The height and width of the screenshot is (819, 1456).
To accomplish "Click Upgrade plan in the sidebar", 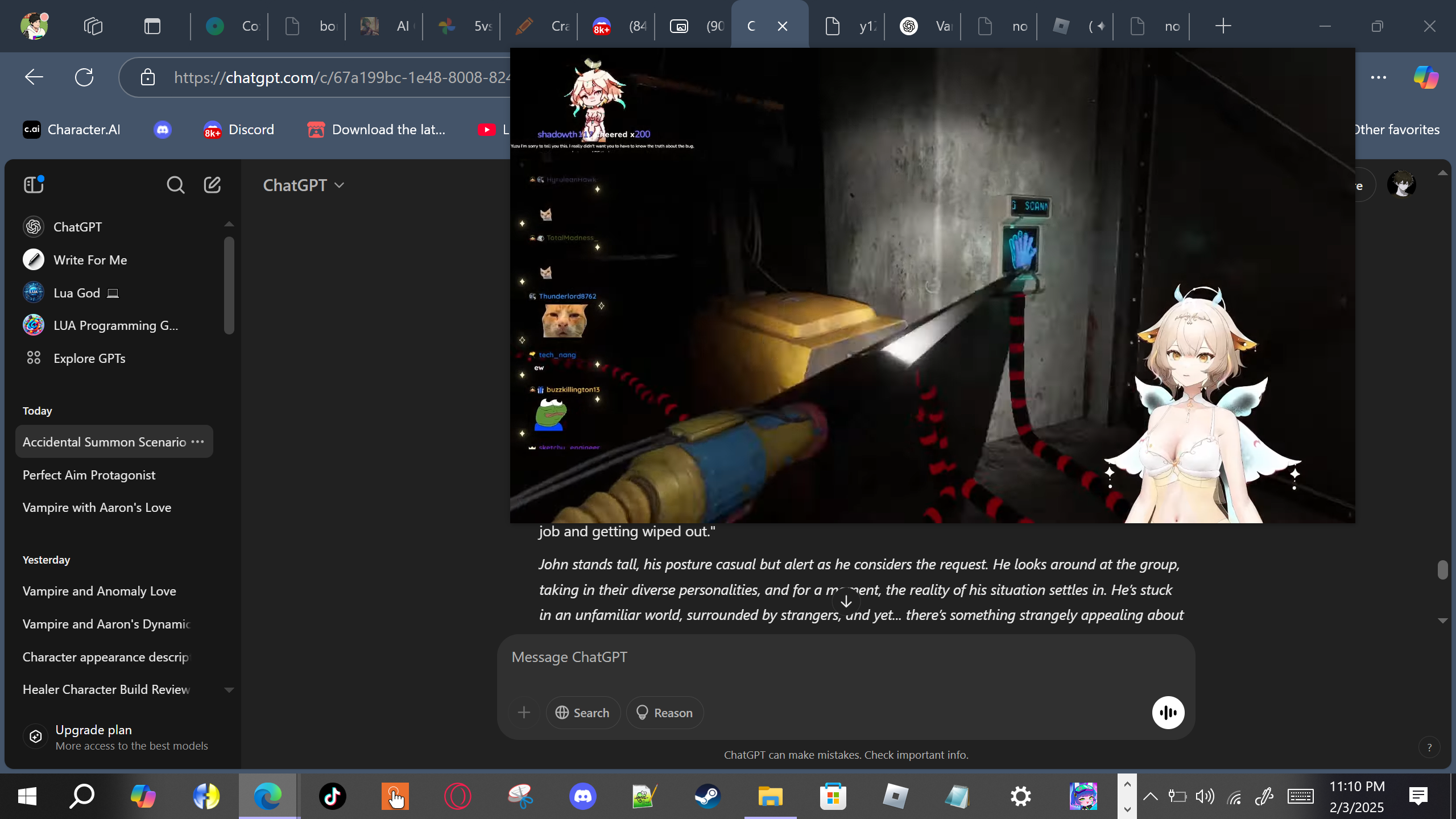I will coord(119,737).
